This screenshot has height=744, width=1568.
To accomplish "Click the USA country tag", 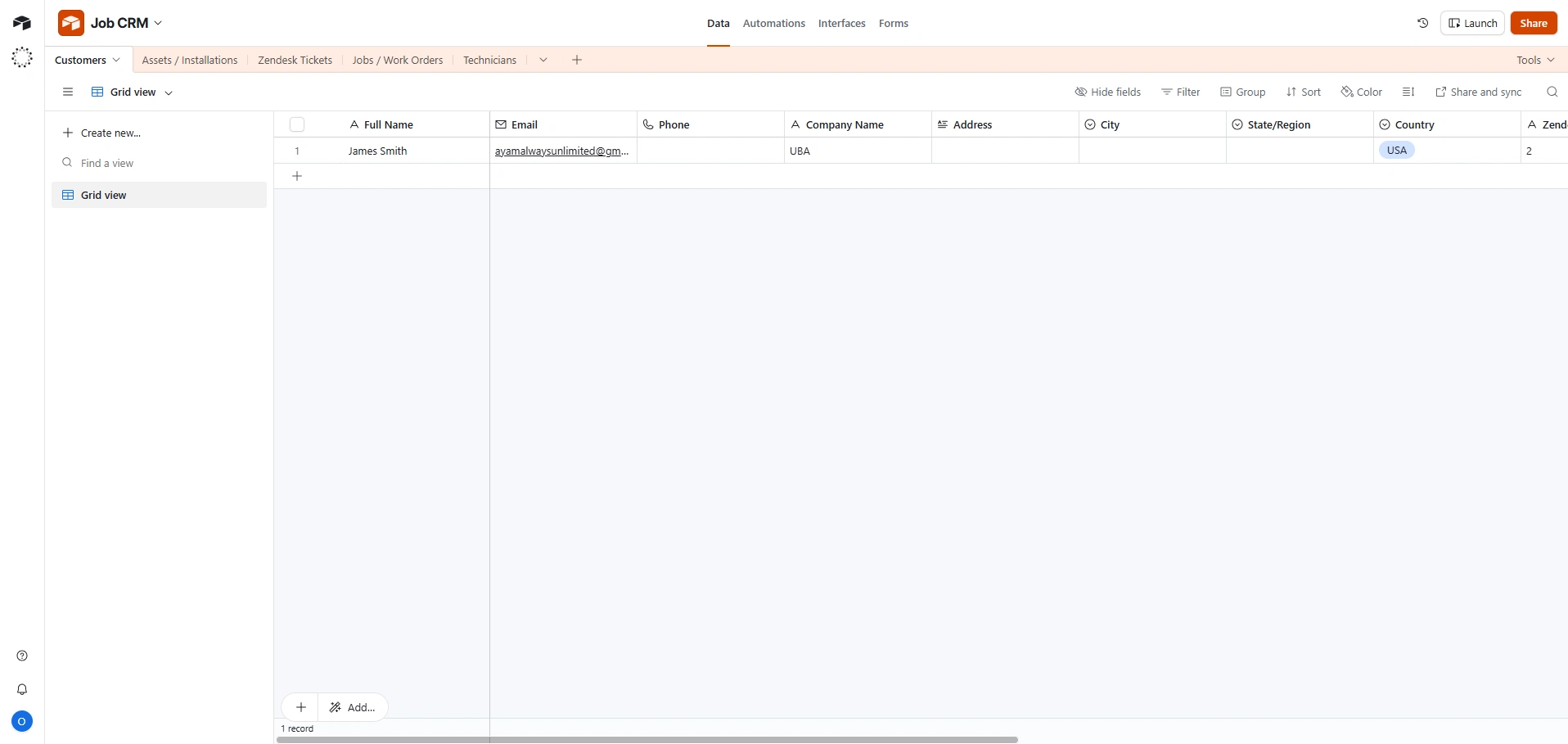I will click(1397, 151).
